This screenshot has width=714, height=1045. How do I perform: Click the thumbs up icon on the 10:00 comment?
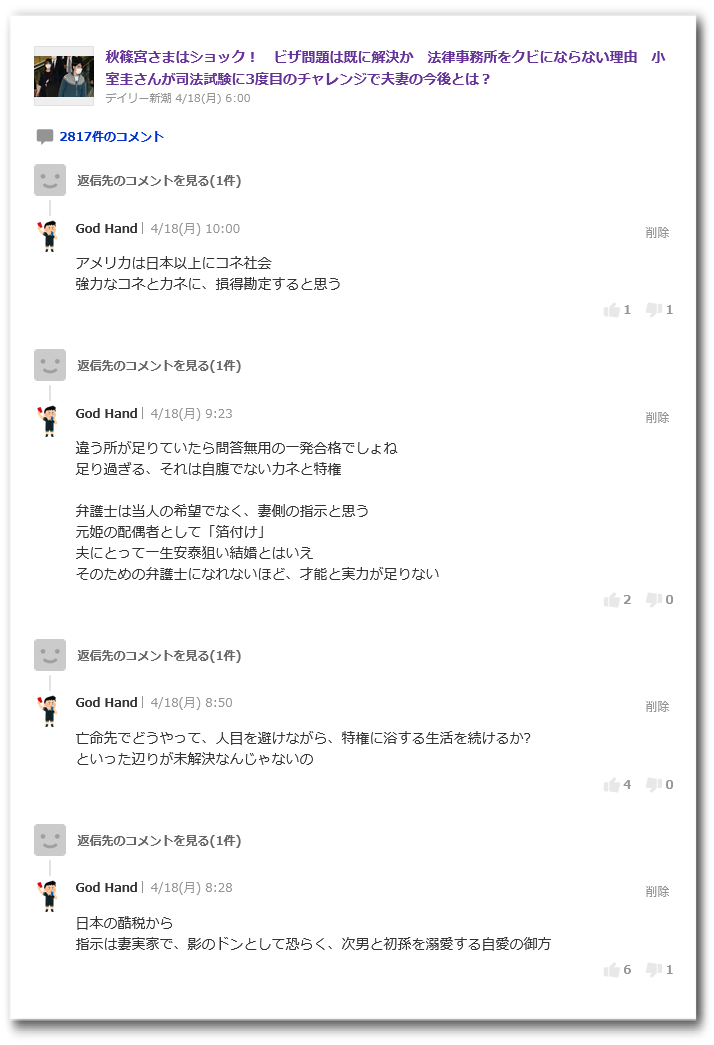613,310
